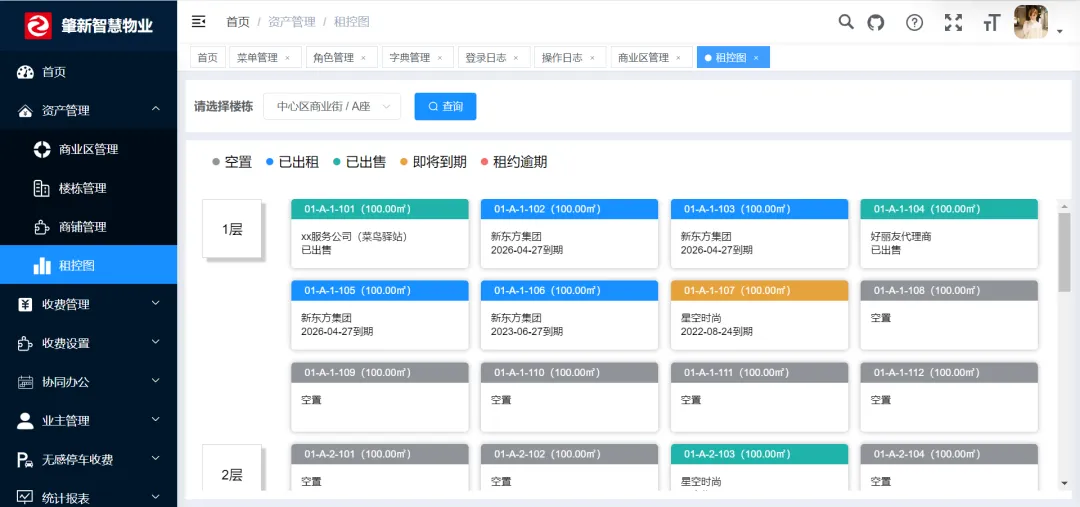Collapse sidebar with the hamburger icon
Image resolution: width=1080 pixels, height=507 pixels.
(198, 21)
